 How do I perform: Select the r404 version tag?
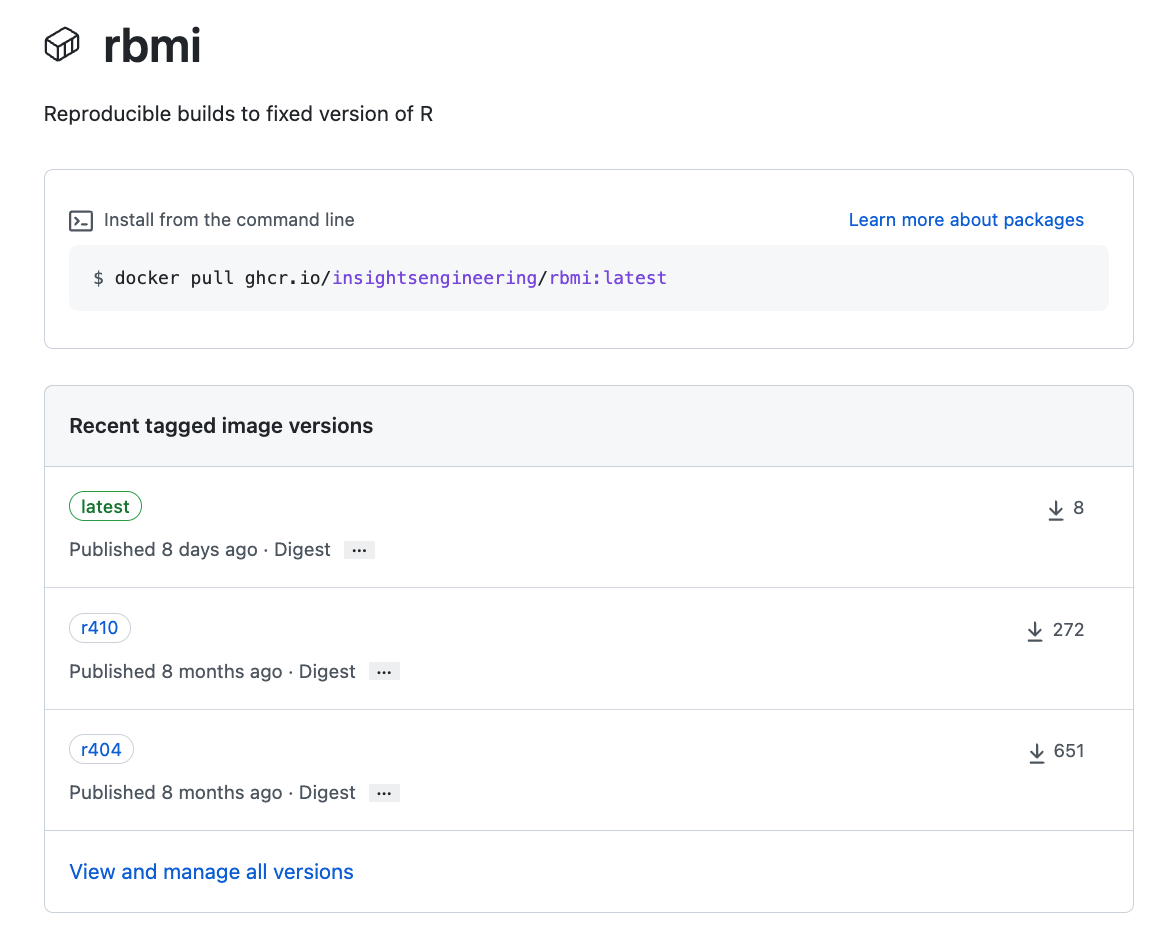tap(101, 750)
